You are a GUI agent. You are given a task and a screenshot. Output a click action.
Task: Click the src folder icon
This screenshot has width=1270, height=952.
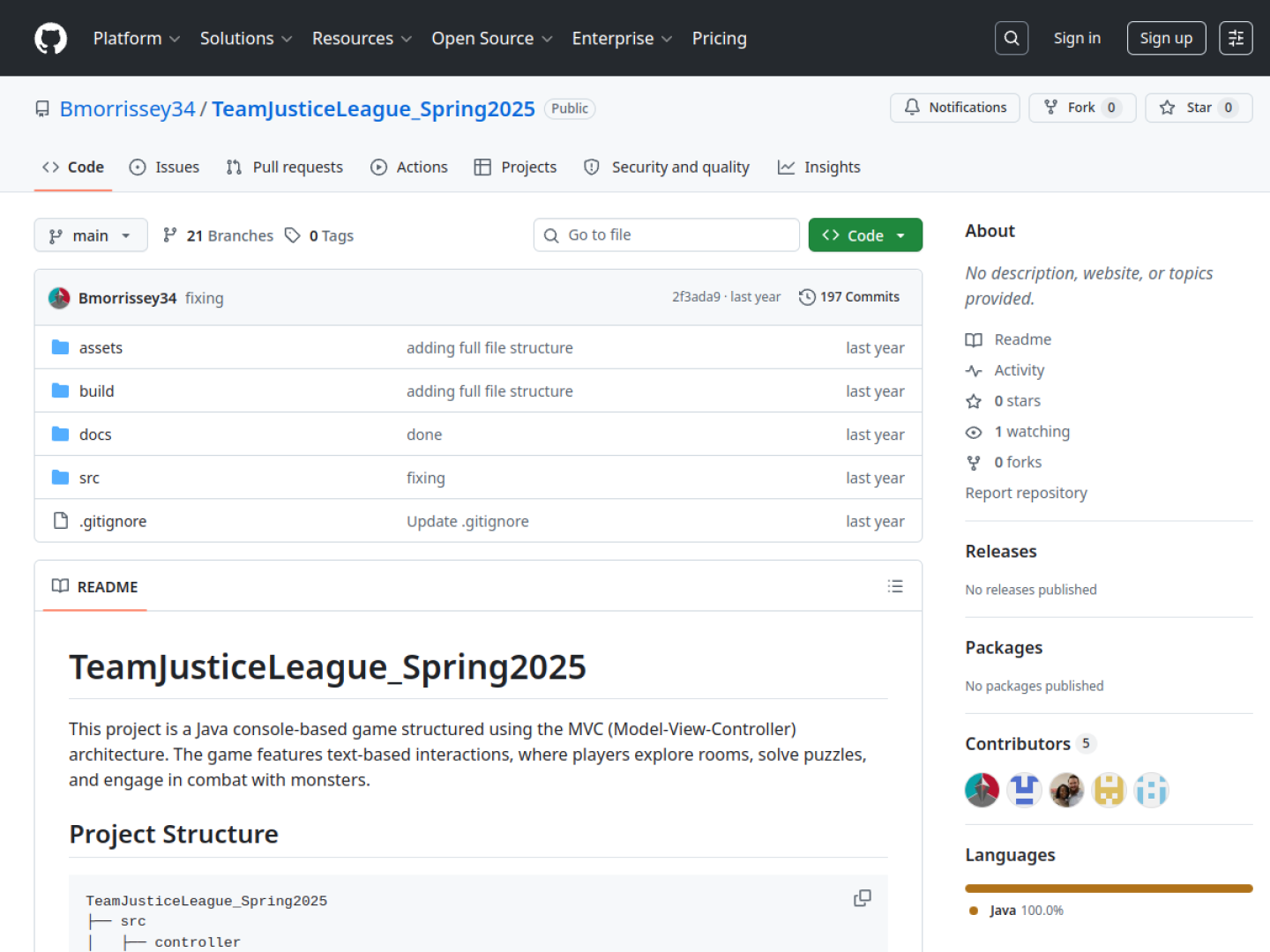tap(60, 477)
